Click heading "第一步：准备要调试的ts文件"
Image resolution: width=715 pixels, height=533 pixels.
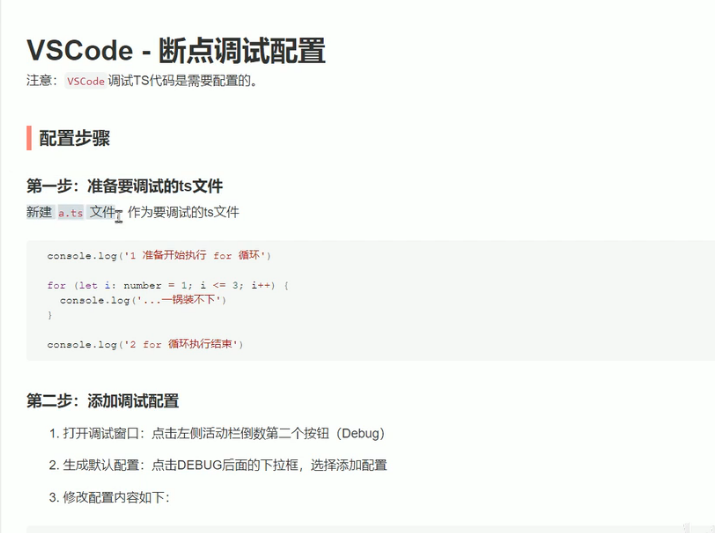pyautogui.click(x=124, y=186)
